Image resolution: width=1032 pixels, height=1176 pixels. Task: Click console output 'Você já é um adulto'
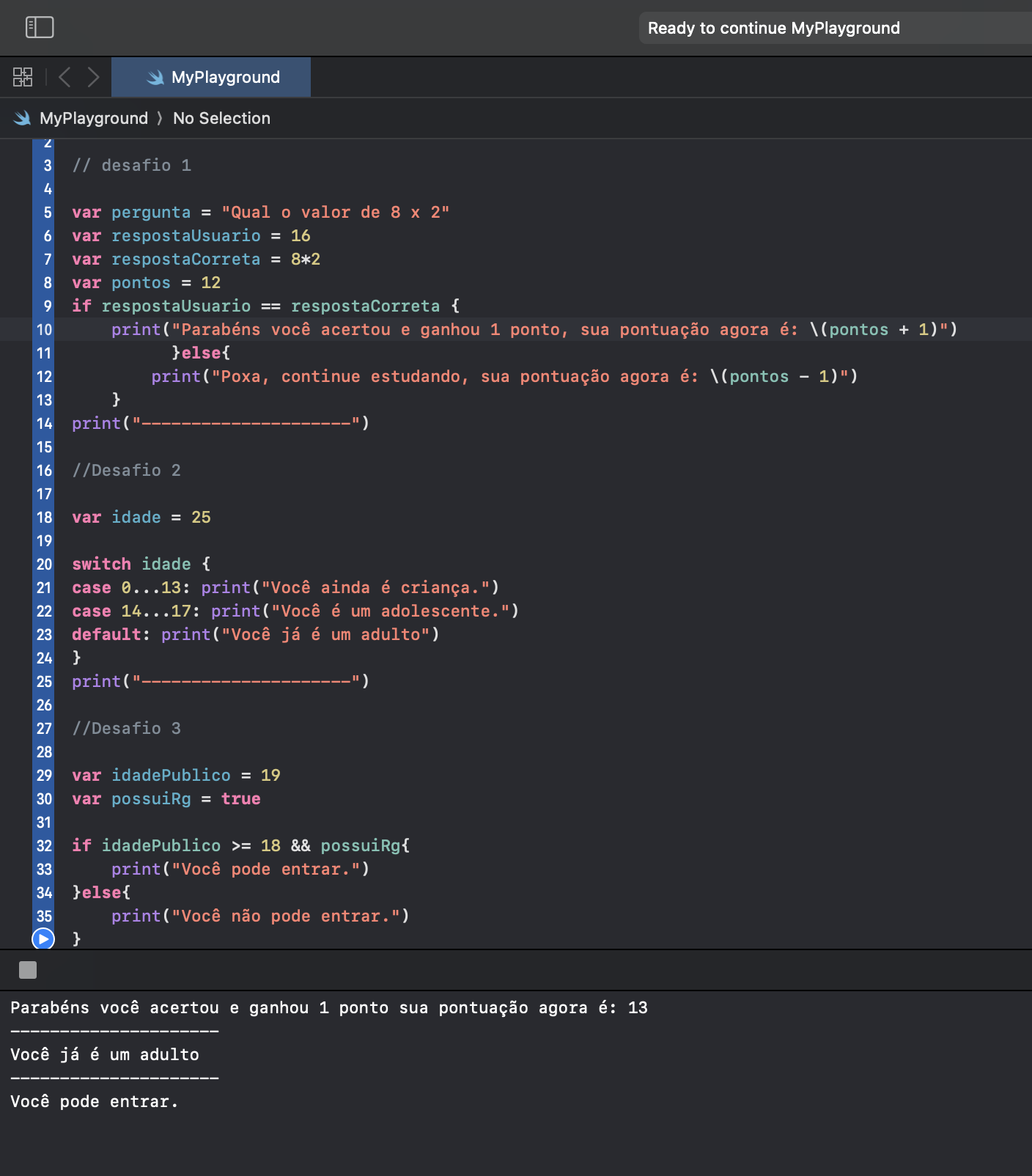click(105, 1054)
